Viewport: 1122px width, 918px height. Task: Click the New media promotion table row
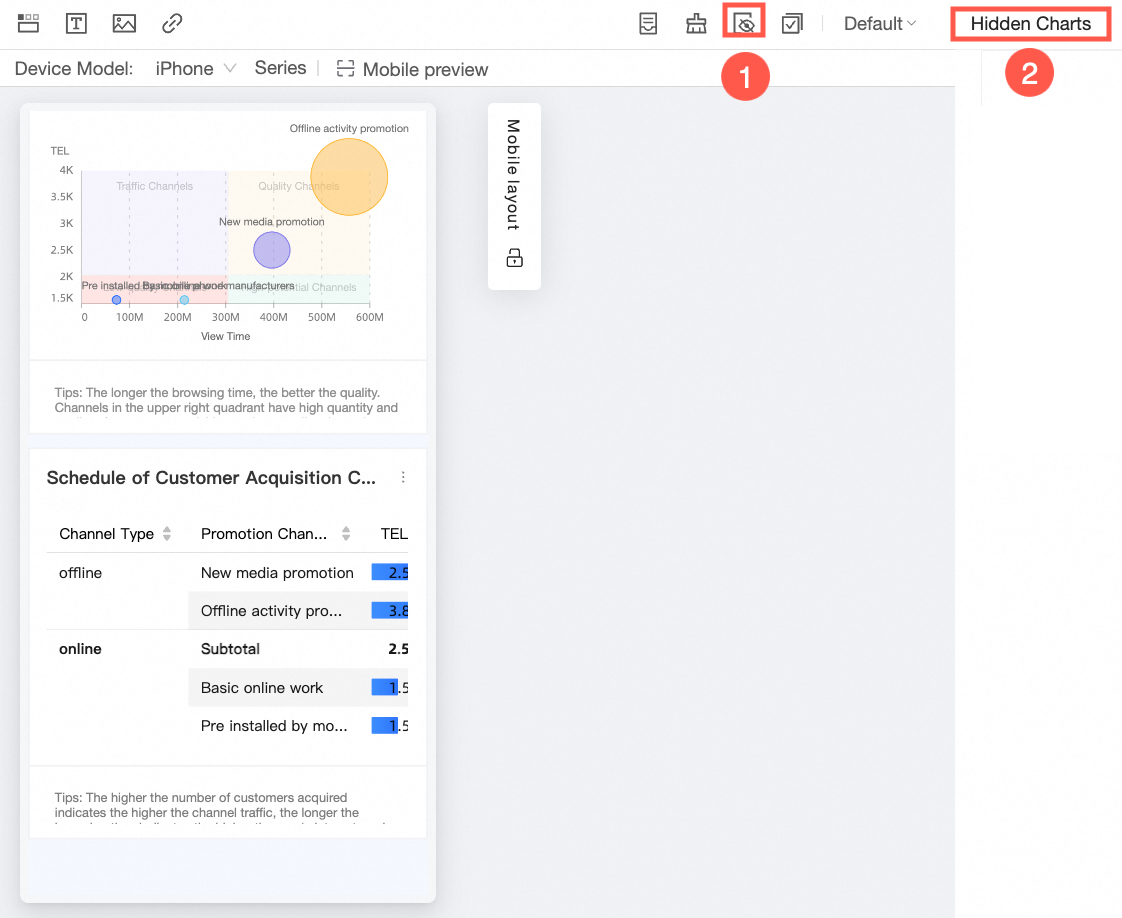click(277, 573)
